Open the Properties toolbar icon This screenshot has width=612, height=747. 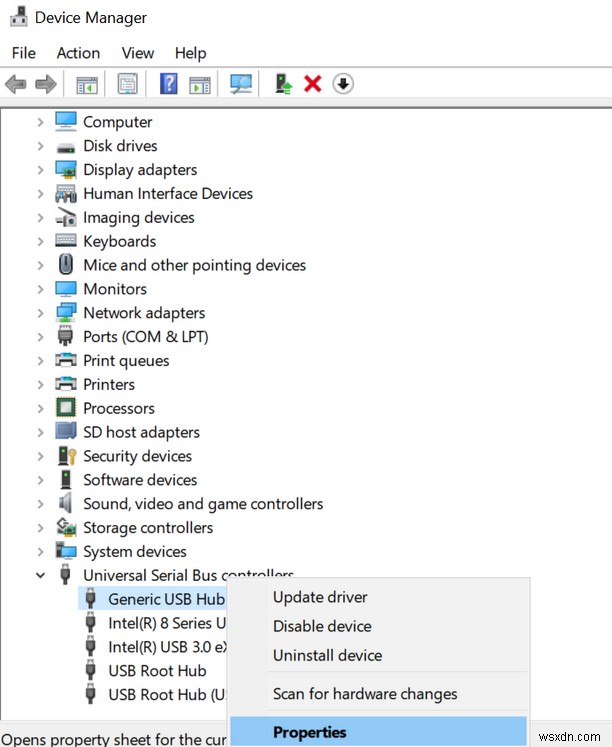click(128, 84)
